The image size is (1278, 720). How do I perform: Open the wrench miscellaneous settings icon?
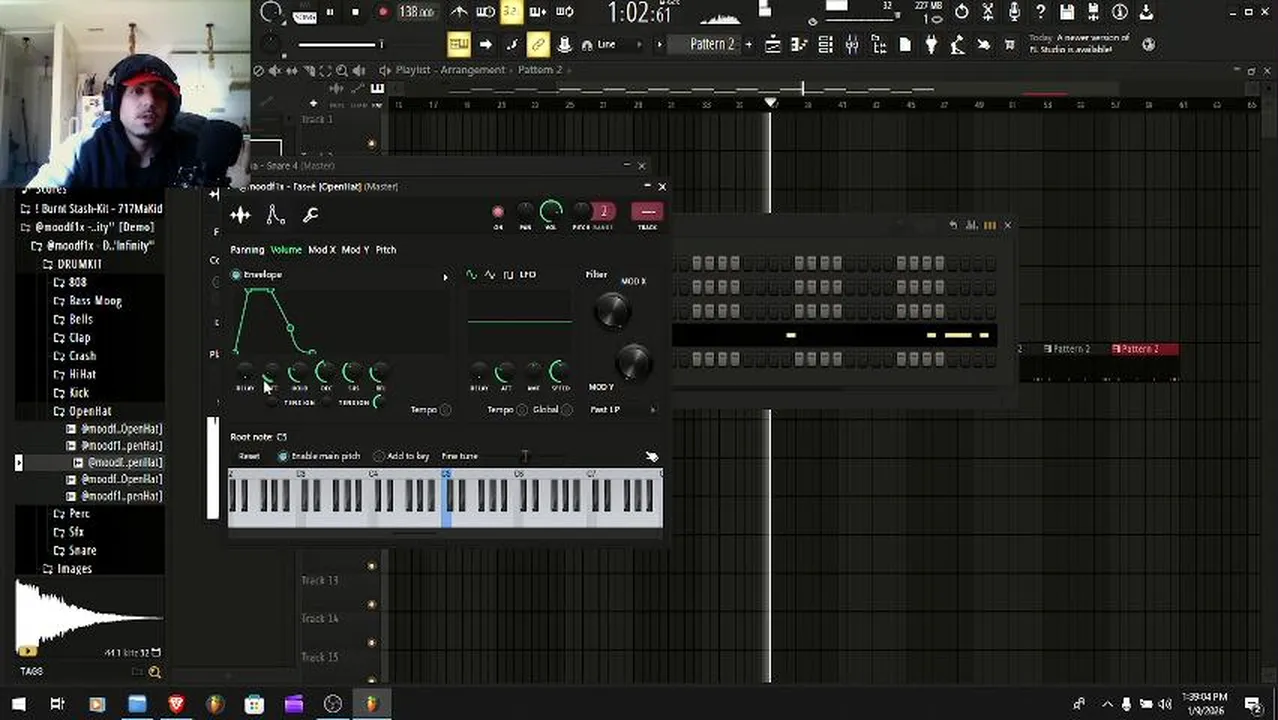click(310, 215)
